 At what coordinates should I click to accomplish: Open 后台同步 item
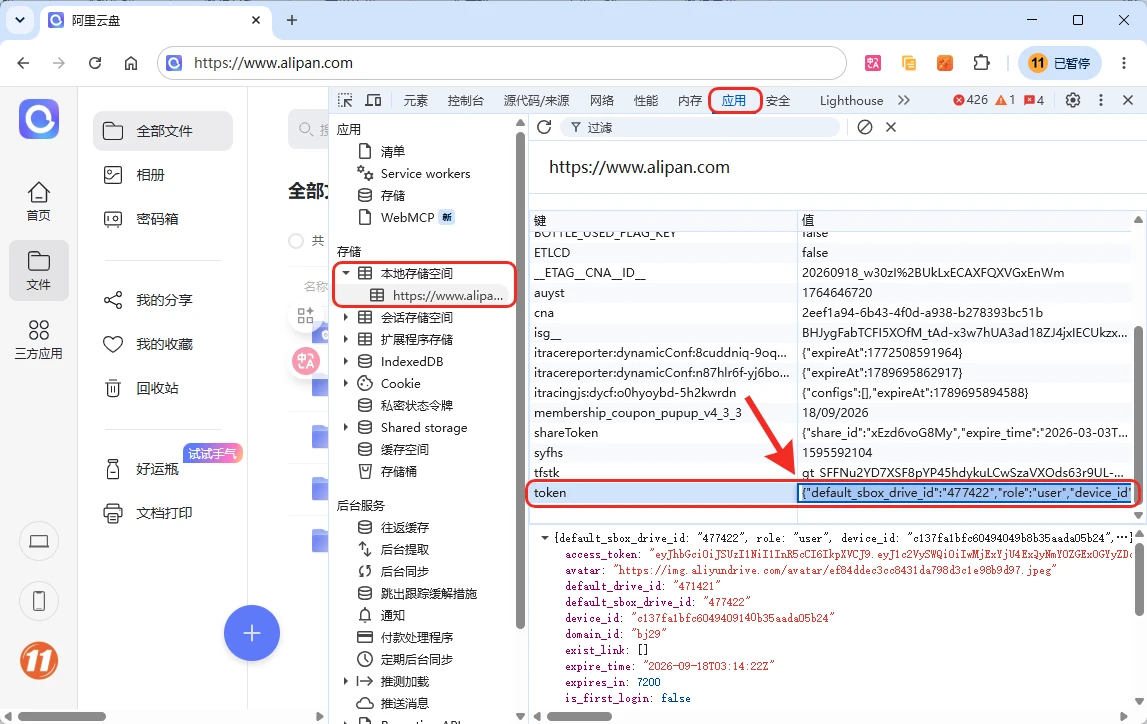tap(393, 571)
